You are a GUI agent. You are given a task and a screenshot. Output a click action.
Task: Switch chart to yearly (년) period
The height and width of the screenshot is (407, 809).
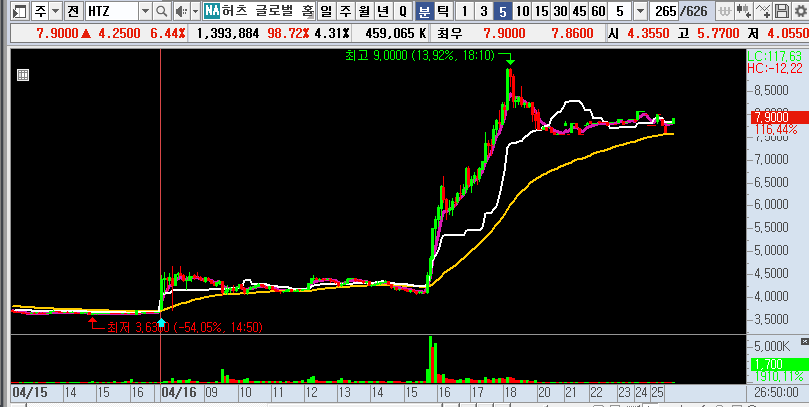point(382,11)
